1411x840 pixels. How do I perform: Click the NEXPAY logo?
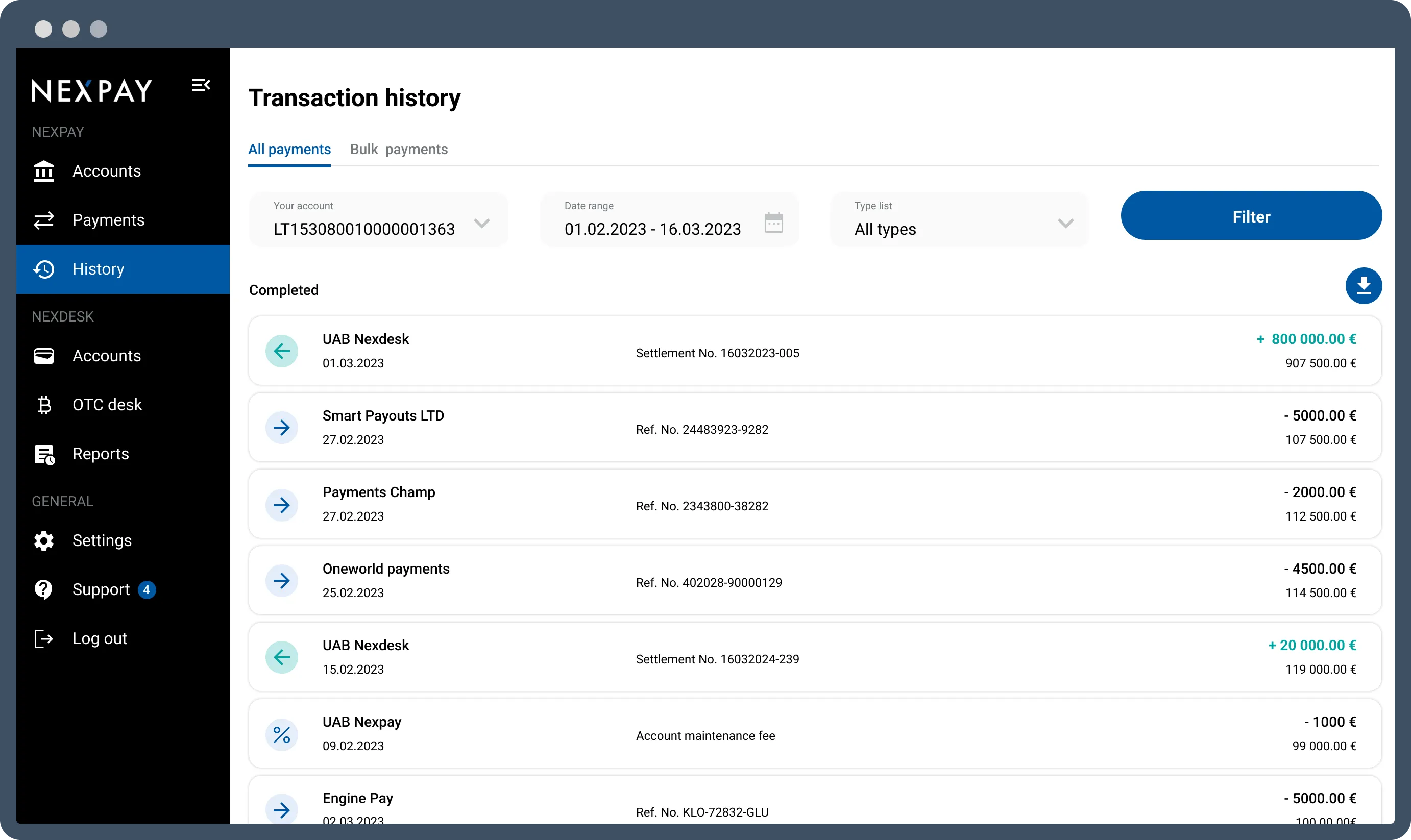click(92, 90)
